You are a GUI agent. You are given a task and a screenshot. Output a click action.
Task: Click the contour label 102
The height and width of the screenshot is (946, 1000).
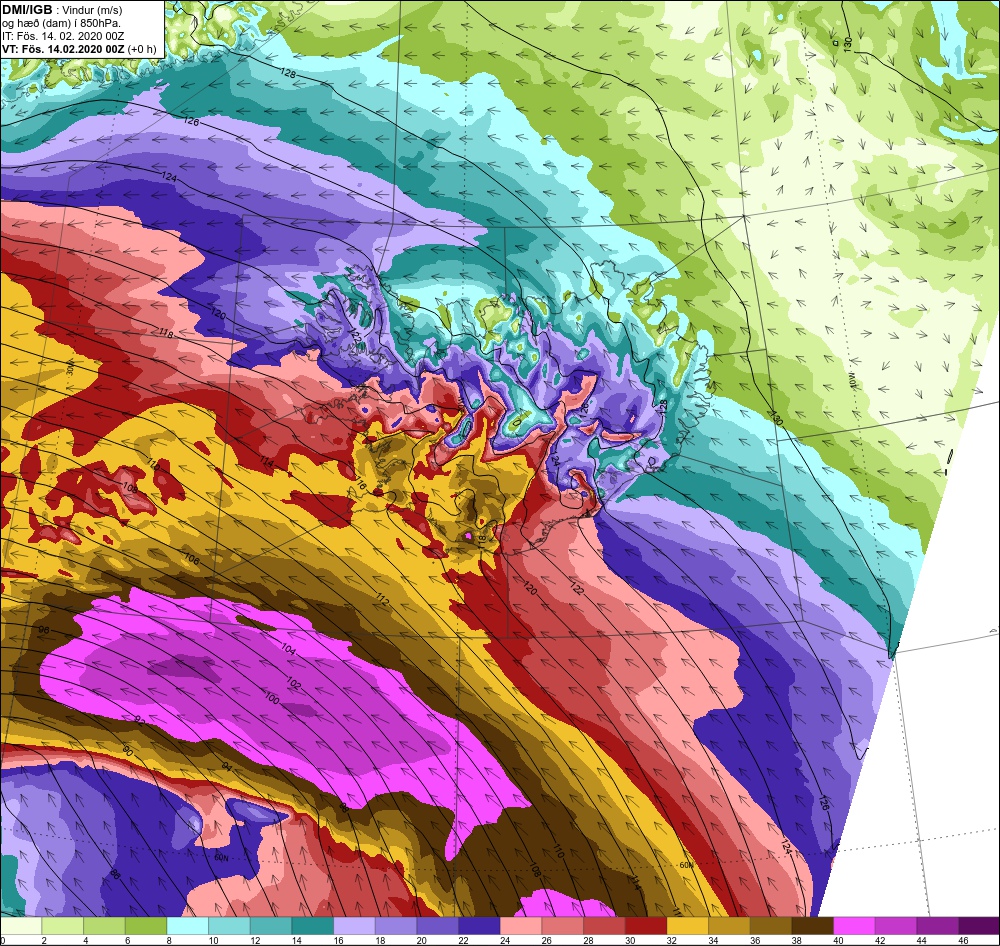[x=293, y=683]
